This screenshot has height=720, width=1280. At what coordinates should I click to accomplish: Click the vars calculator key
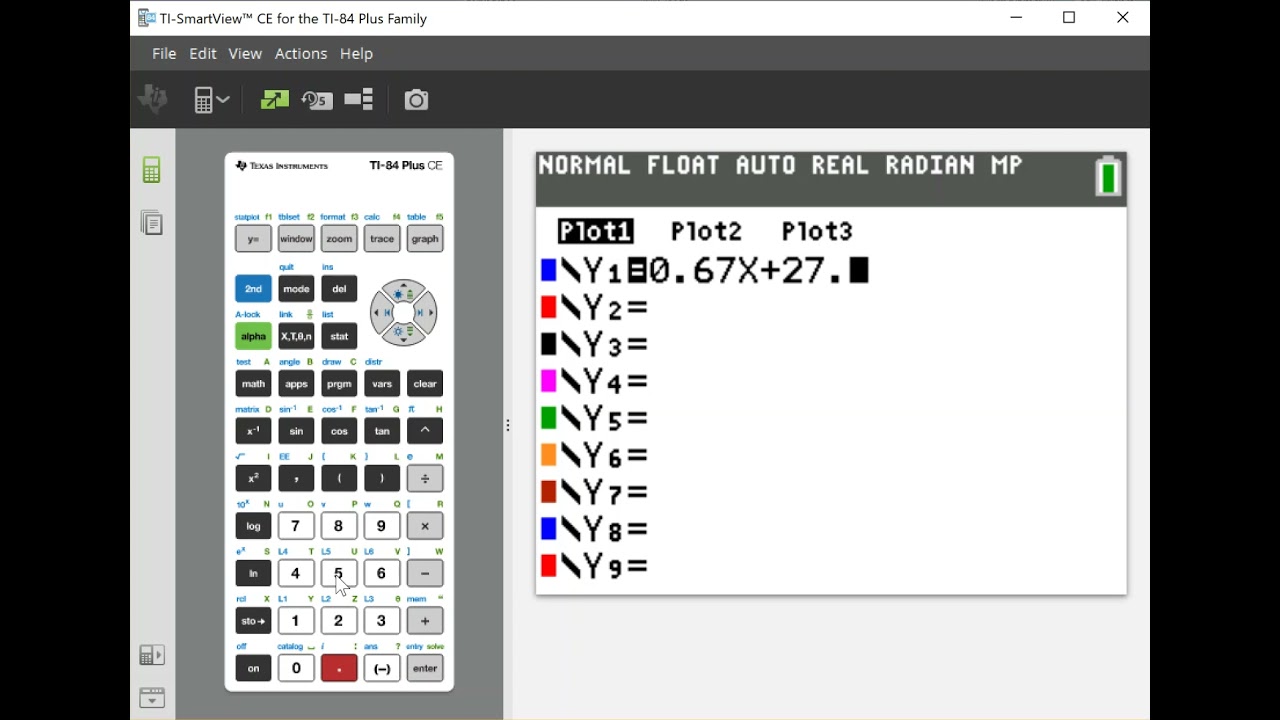[x=382, y=384]
